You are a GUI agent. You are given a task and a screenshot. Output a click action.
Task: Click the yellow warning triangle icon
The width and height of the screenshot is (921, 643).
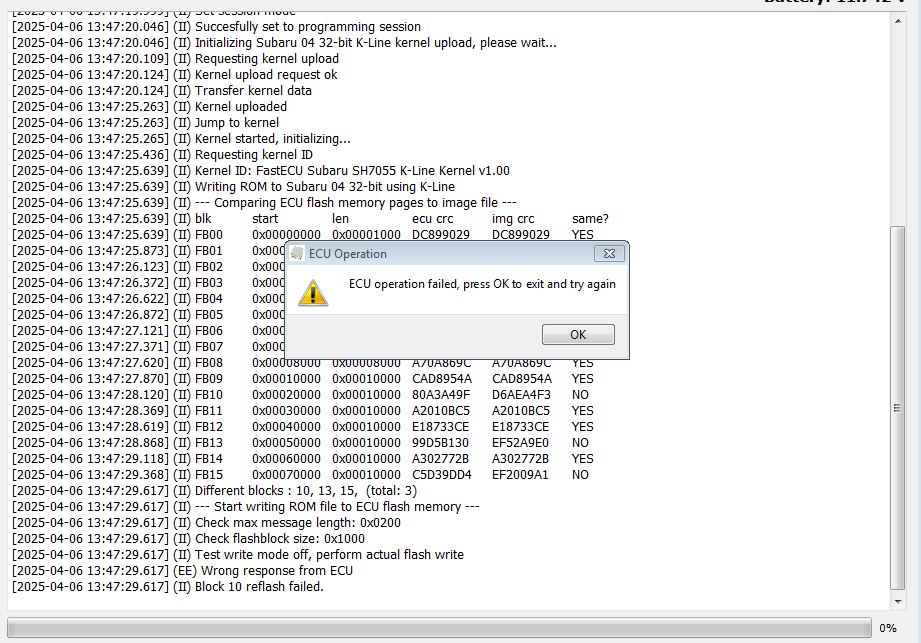pyautogui.click(x=313, y=292)
